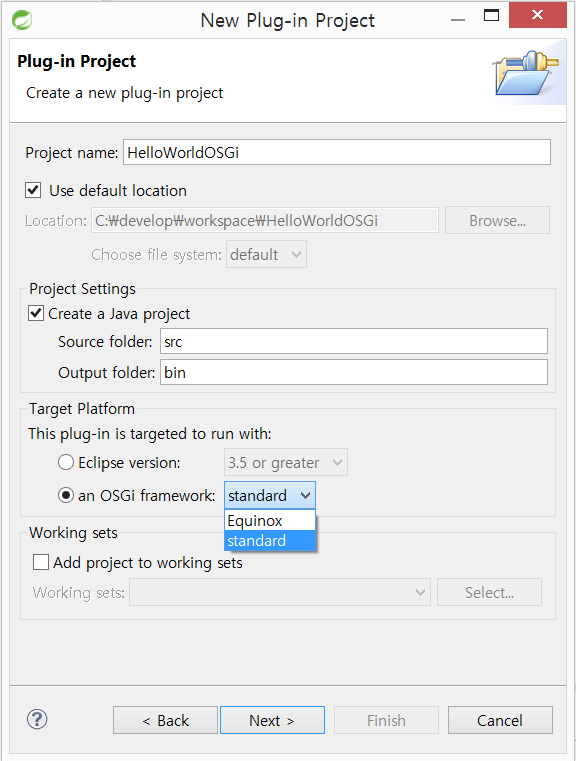Minimize the New Plug-in Project window

(x=458, y=20)
